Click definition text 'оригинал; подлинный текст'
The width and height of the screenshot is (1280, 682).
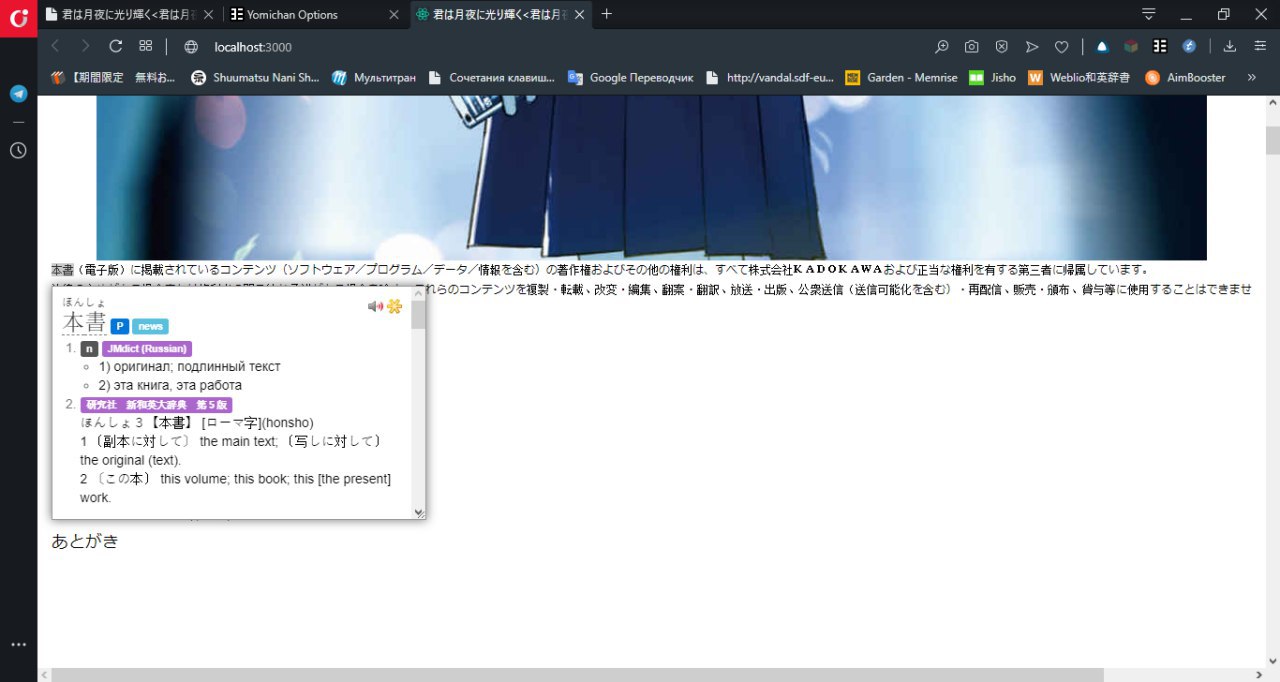(x=190, y=367)
